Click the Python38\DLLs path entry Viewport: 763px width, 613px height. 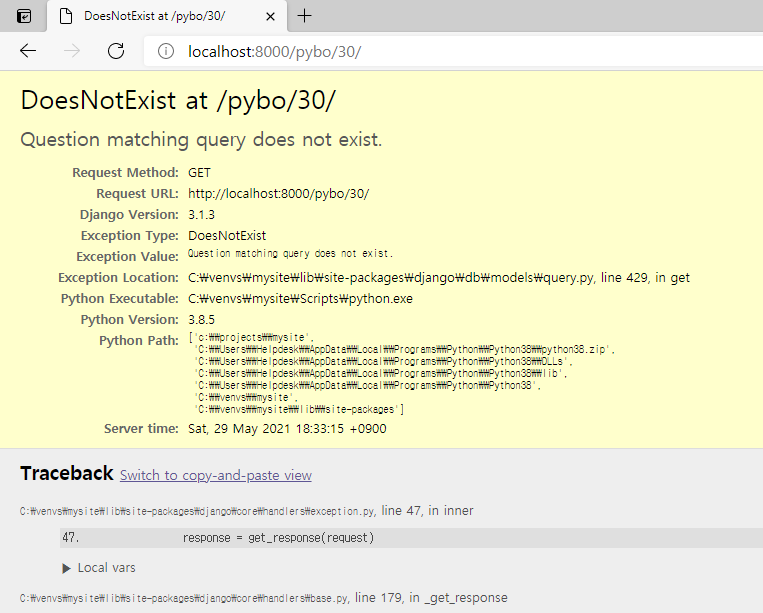[x=383, y=361]
